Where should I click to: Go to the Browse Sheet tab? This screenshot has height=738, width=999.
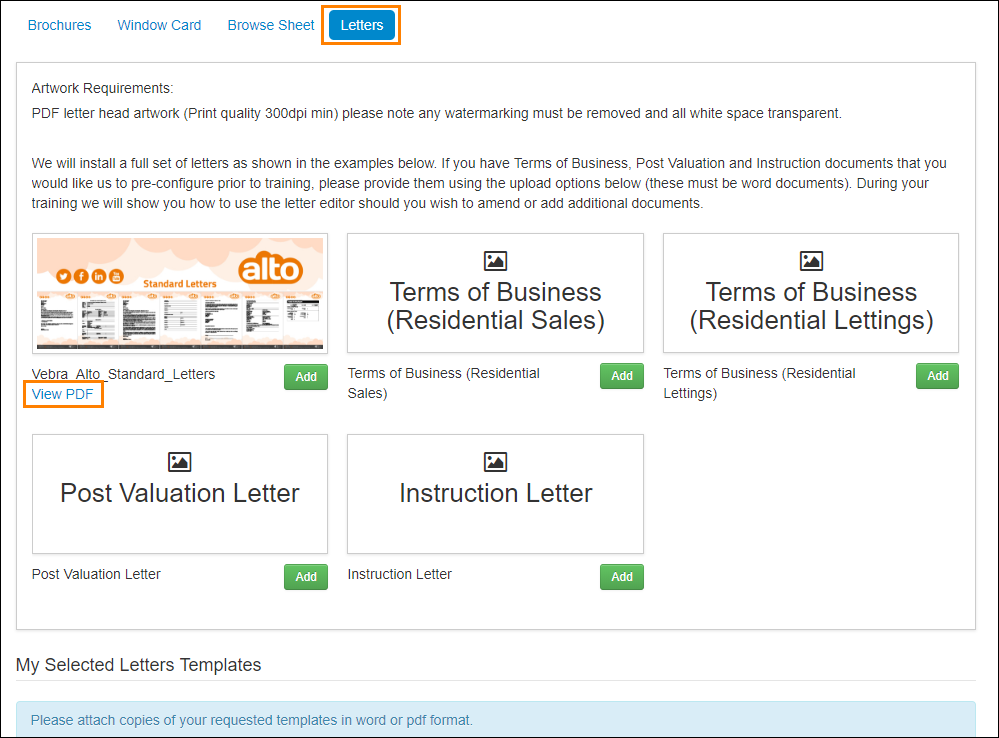coord(271,25)
